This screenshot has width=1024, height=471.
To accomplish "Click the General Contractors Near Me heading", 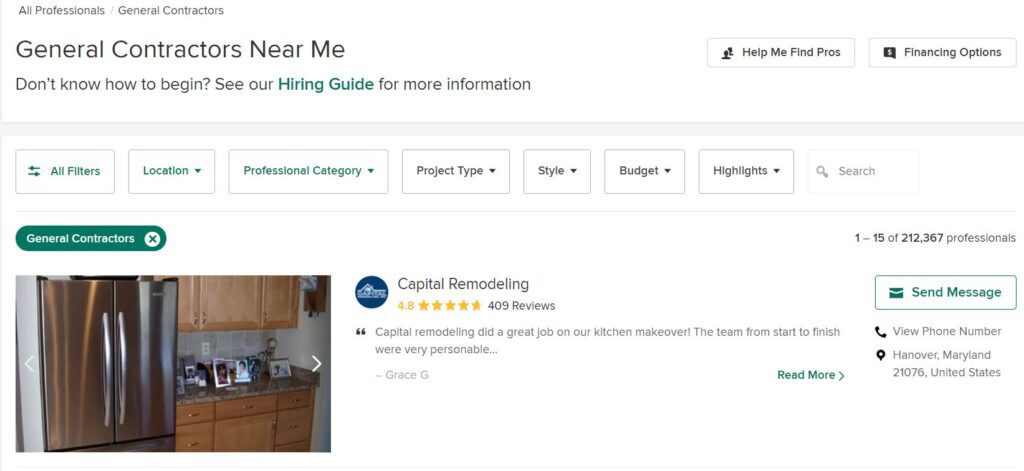I will pyautogui.click(x=180, y=50).
